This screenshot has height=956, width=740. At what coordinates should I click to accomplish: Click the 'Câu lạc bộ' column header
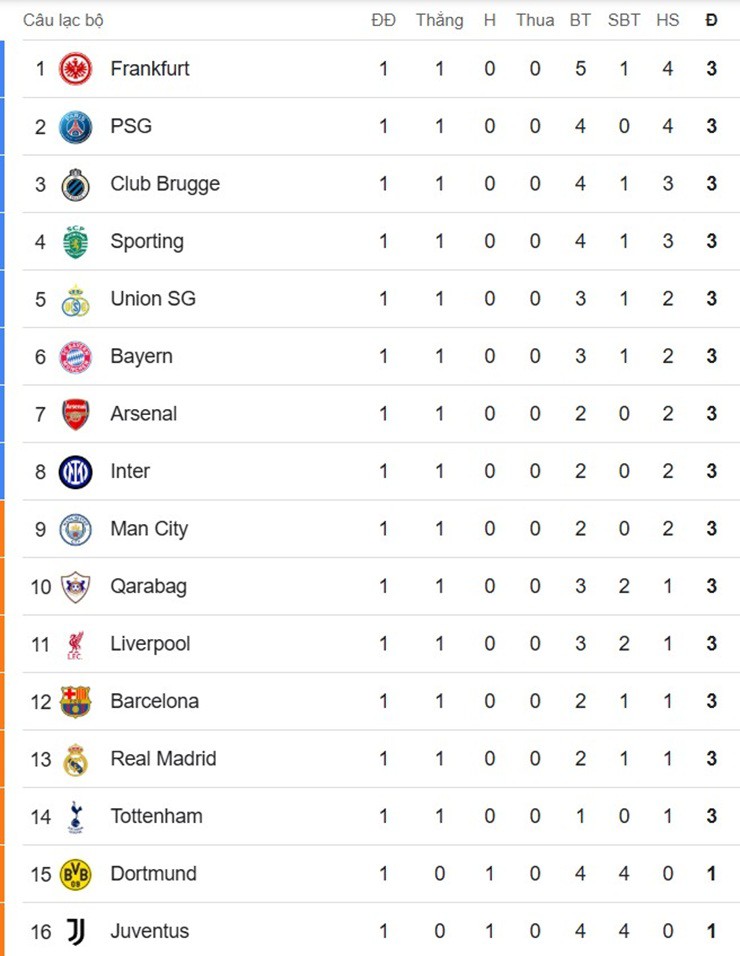coord(63,20)
